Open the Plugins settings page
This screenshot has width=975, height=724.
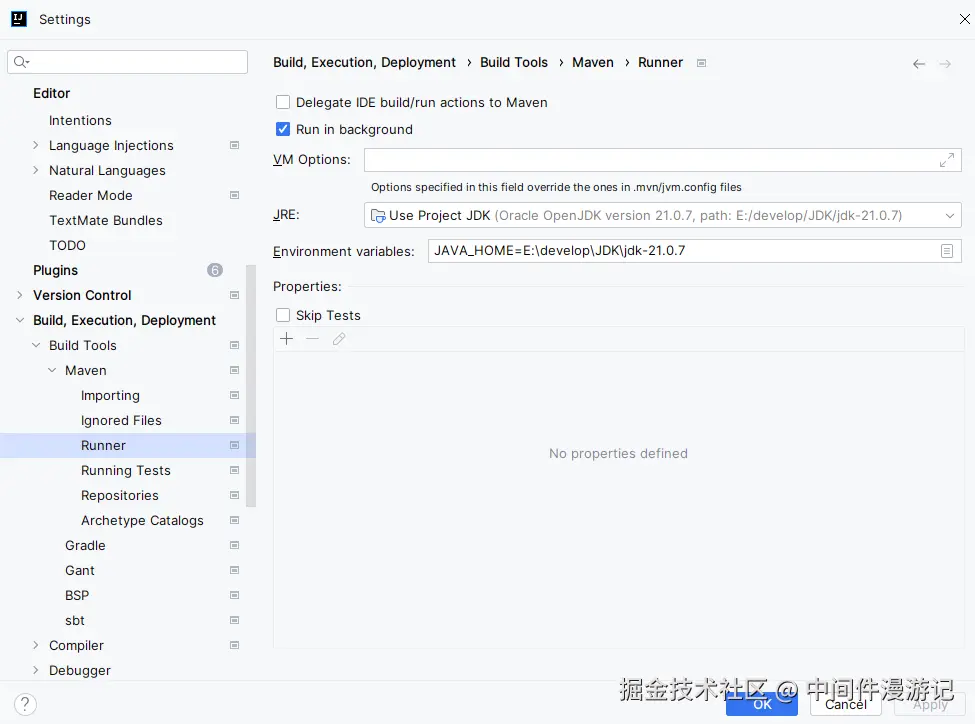click(x=55, y=271)
